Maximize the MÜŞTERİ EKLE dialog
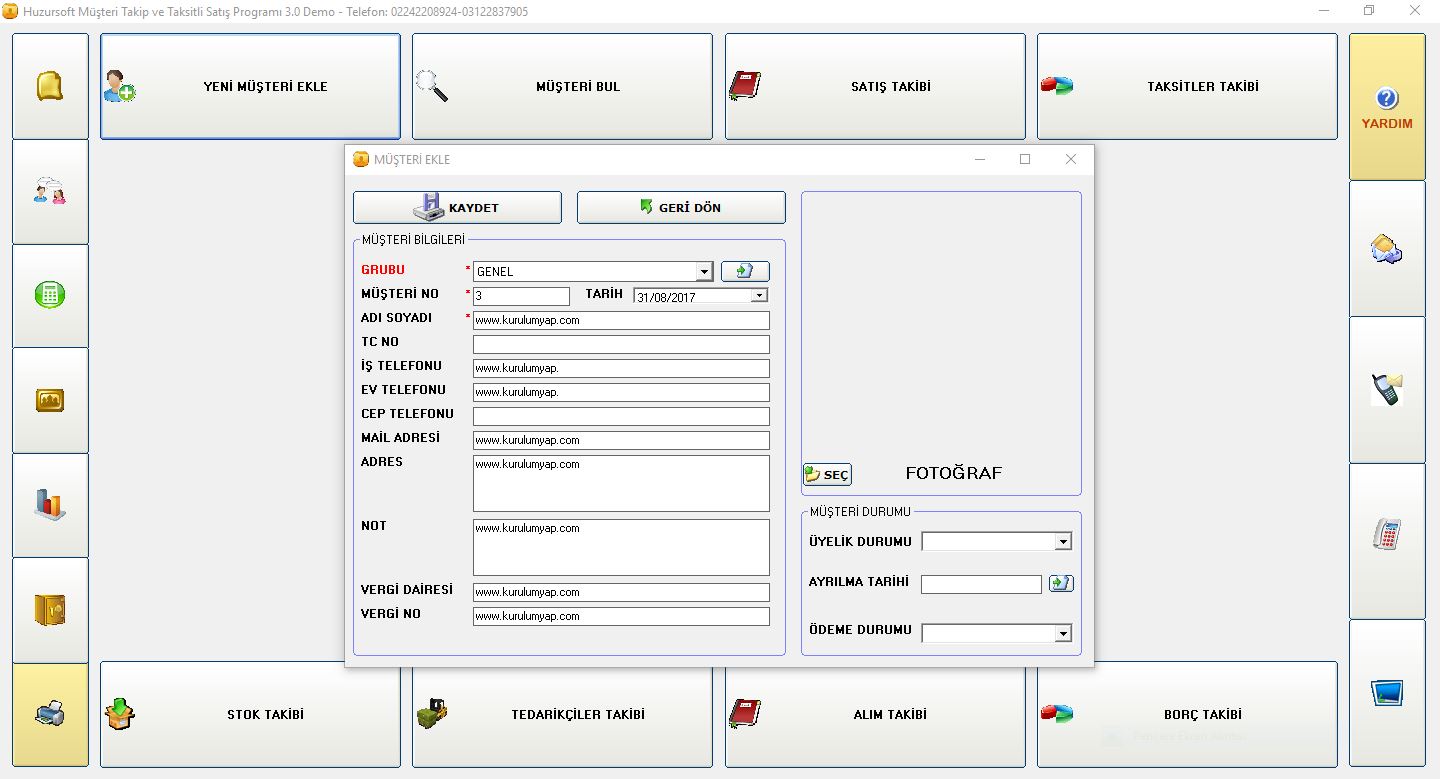This screenshot has width=1440, height=779. click(x=1025, y=159)
